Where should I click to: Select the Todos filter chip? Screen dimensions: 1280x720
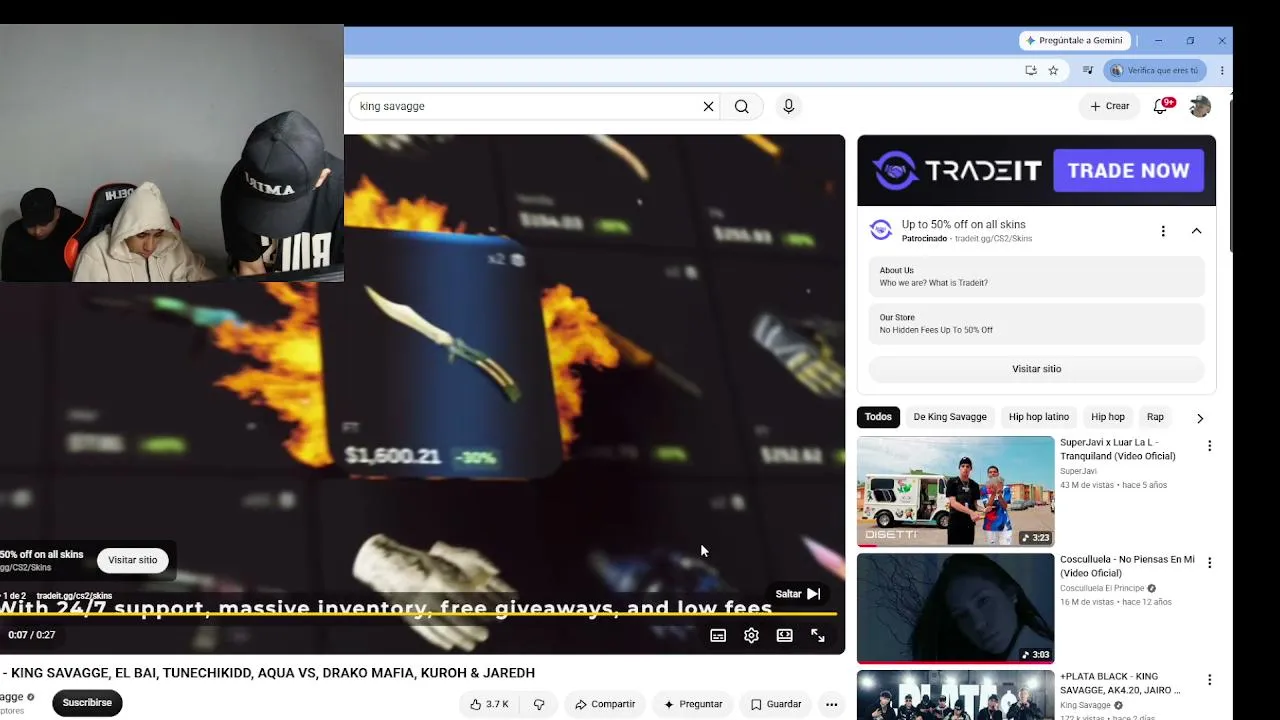coord(878,417)
